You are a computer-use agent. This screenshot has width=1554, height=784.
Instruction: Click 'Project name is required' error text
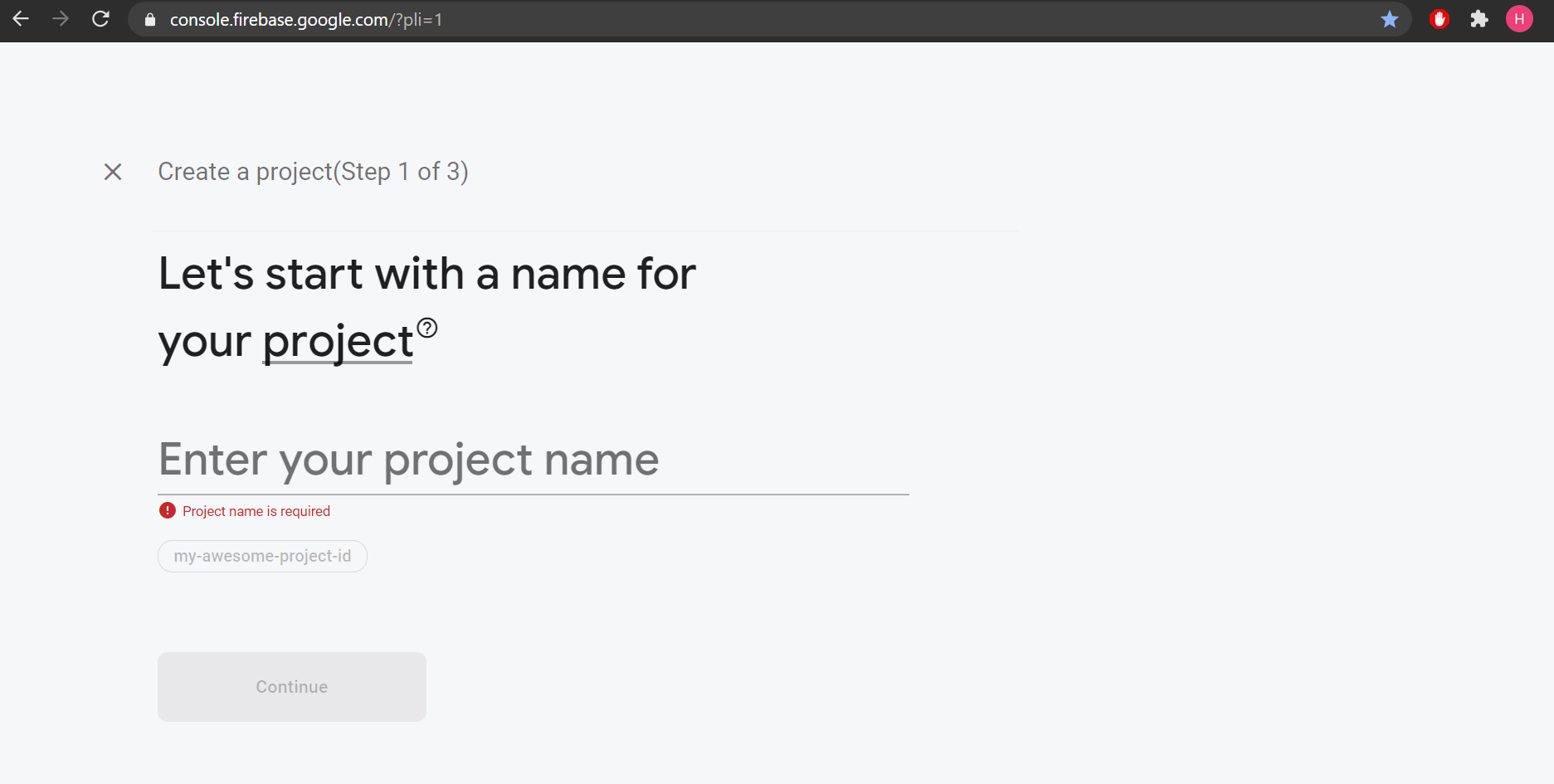pyautogui.click(x=256, y=511)
